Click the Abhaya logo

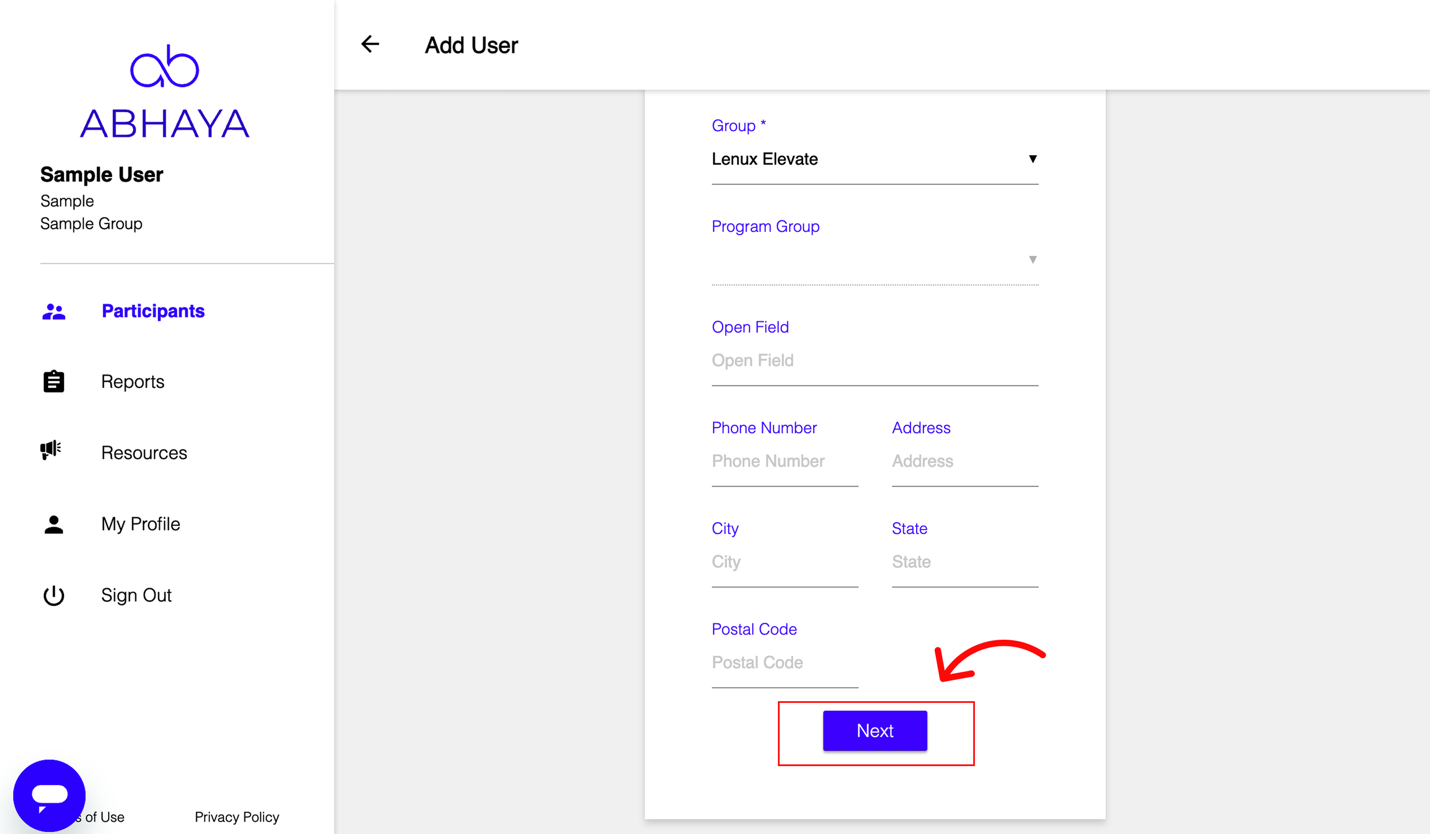click(x=165, y=91)
